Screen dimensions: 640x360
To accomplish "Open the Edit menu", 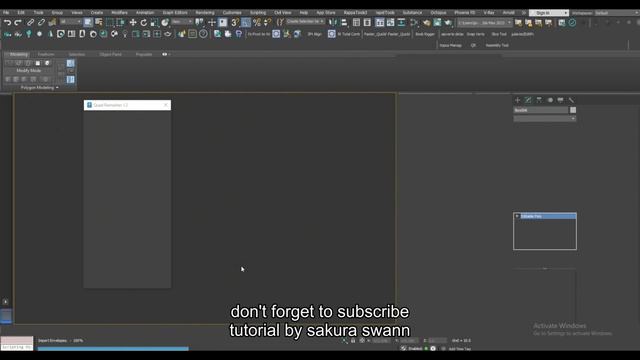I will click(21, 13).
